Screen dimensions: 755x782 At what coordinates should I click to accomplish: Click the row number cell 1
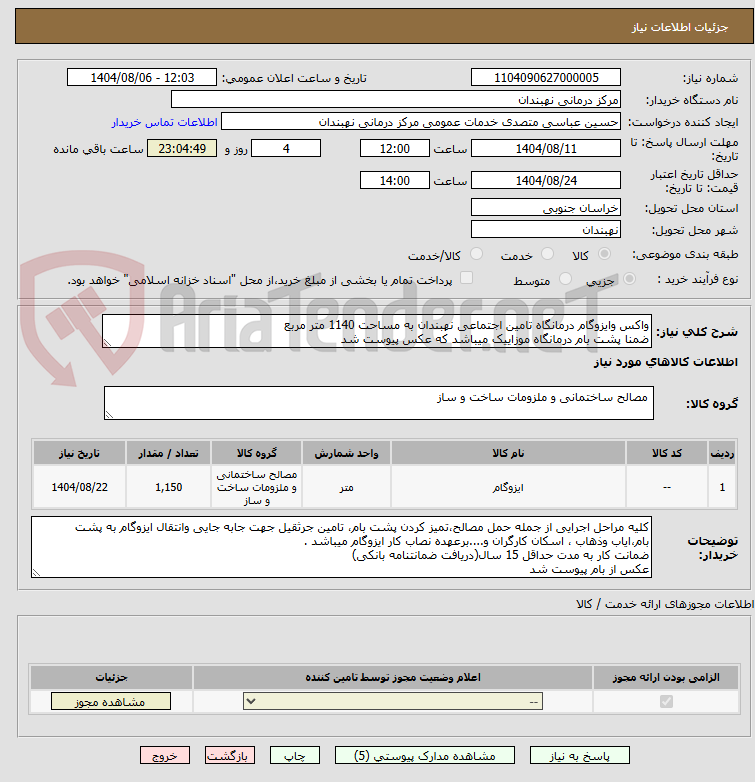722,487
